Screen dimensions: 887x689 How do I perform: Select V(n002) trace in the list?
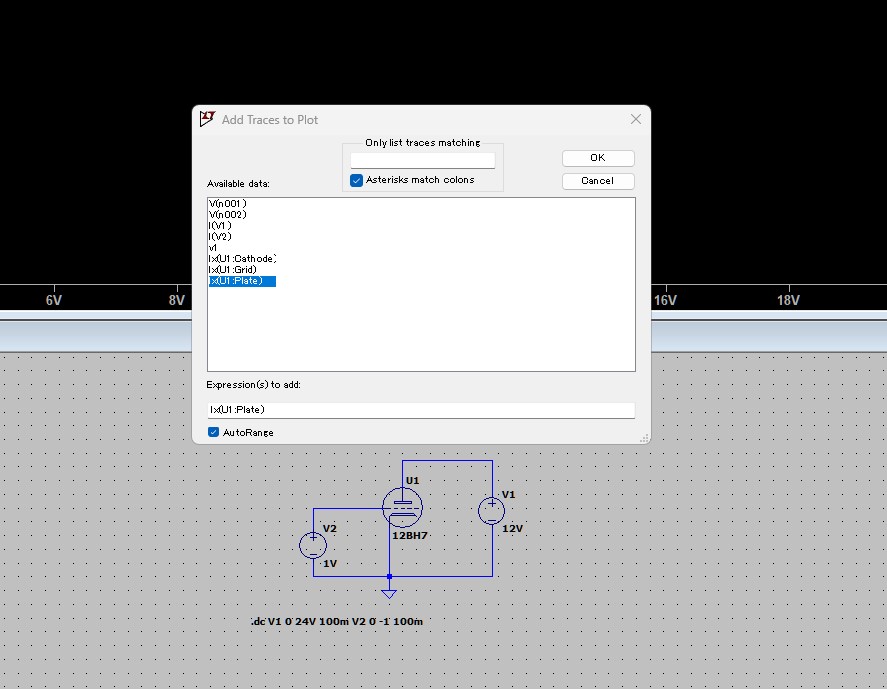(227, 215)
